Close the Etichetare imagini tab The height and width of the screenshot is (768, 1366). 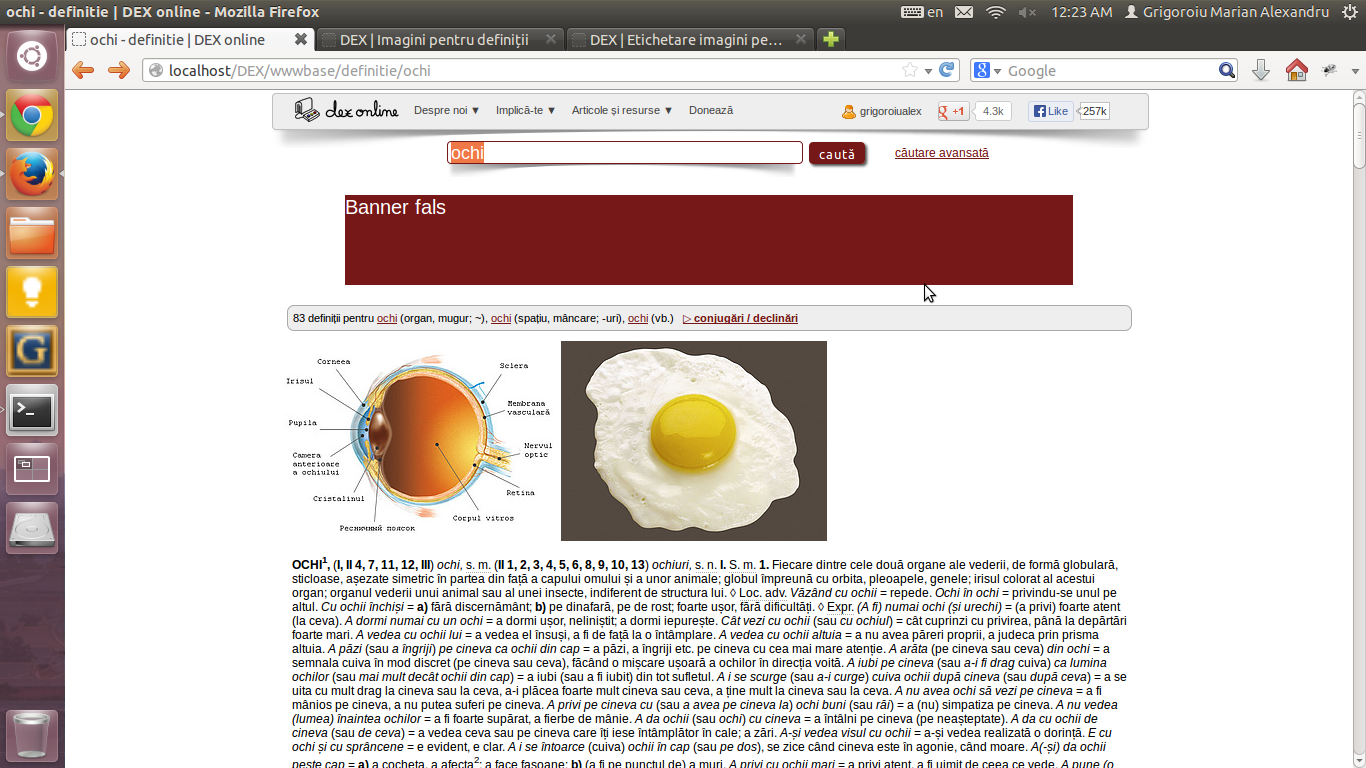click(801, 40)
